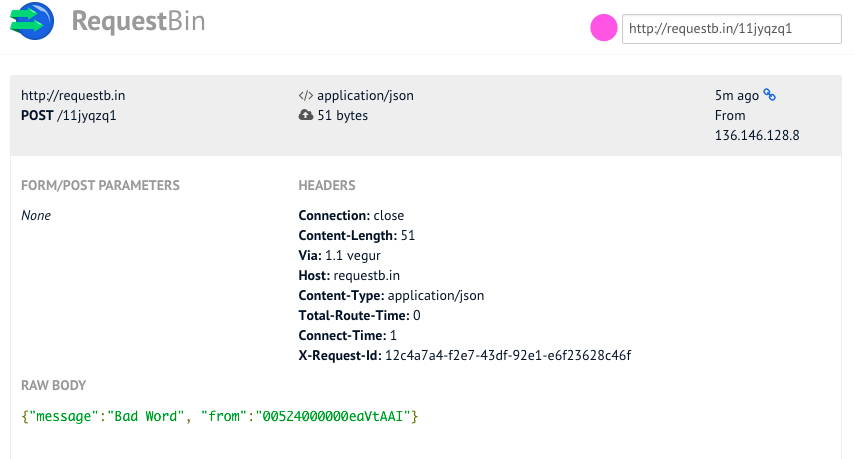Viewport: 855px width, 459px height.
Task: Click the POST /11jyqzq1 request line
Action: point(69,116)
